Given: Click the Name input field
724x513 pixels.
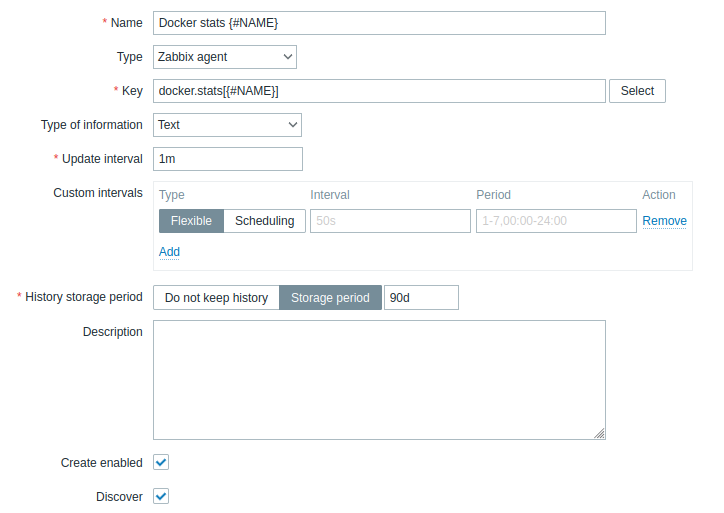Looking at the screenshot, I should [x=379, y=23].
